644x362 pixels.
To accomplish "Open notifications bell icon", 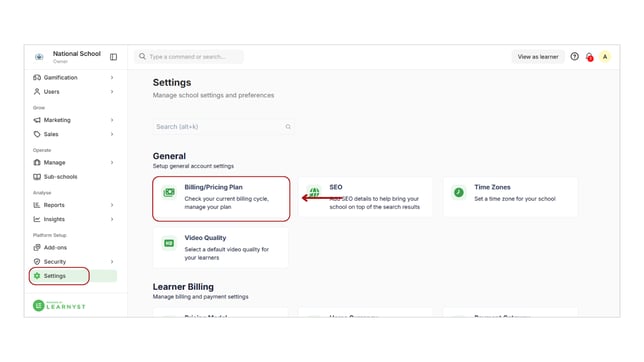I will pyautogui.click(x=589, y=57).
